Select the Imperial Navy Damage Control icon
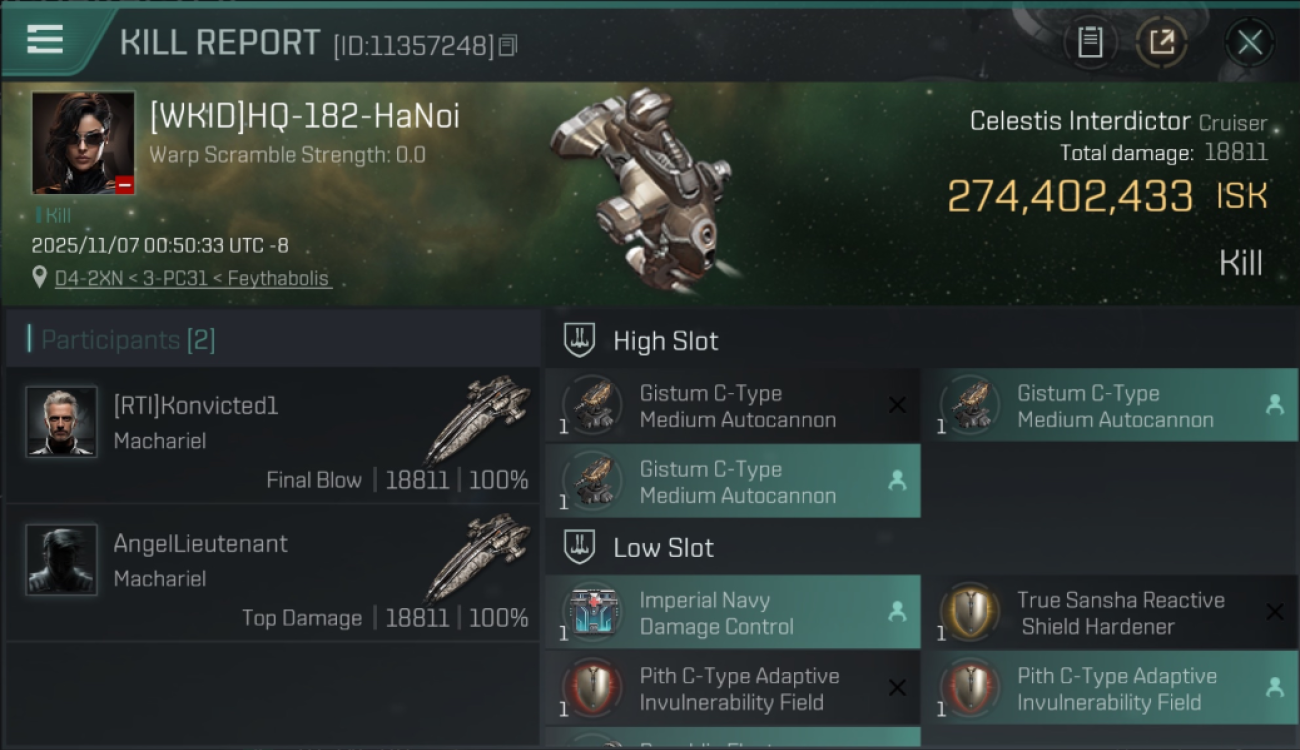The height and width of the screenshot is (750, 1300). [x=593, y=612]
